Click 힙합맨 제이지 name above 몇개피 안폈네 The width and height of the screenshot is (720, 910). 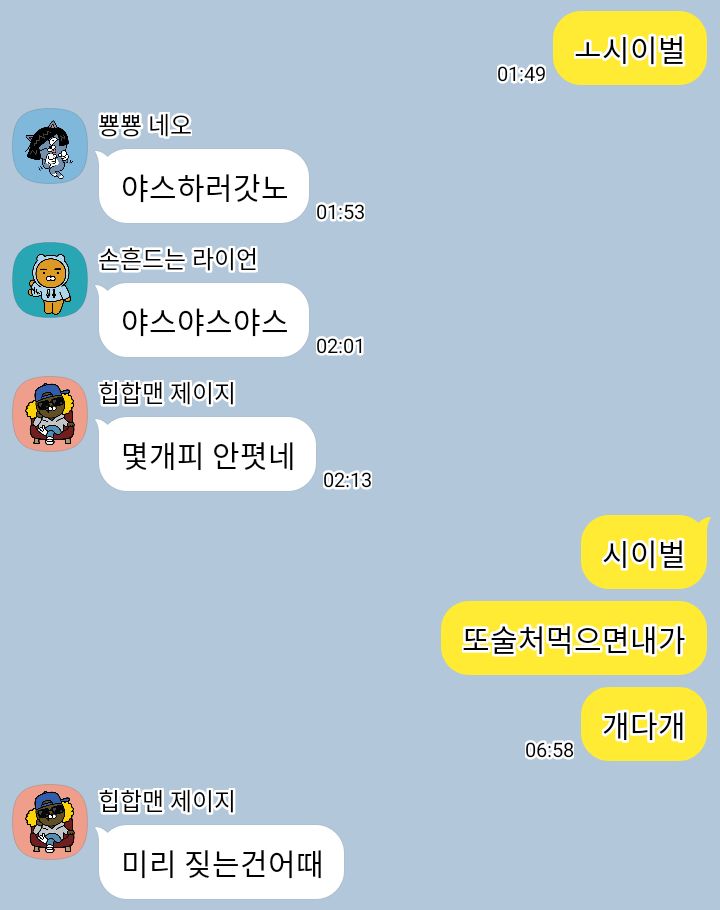click(x=167, y=393)
